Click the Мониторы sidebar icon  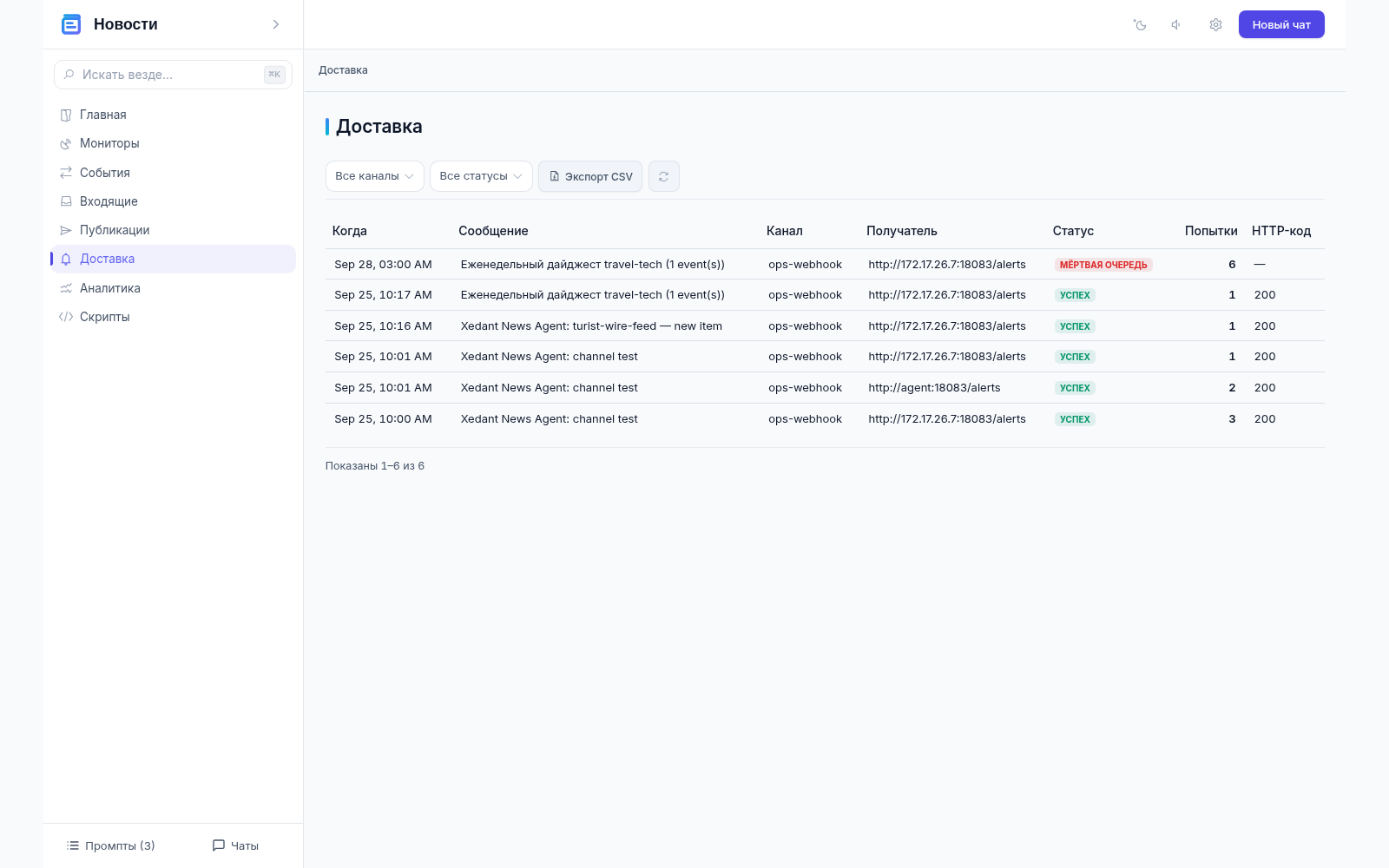click(66, 144)
